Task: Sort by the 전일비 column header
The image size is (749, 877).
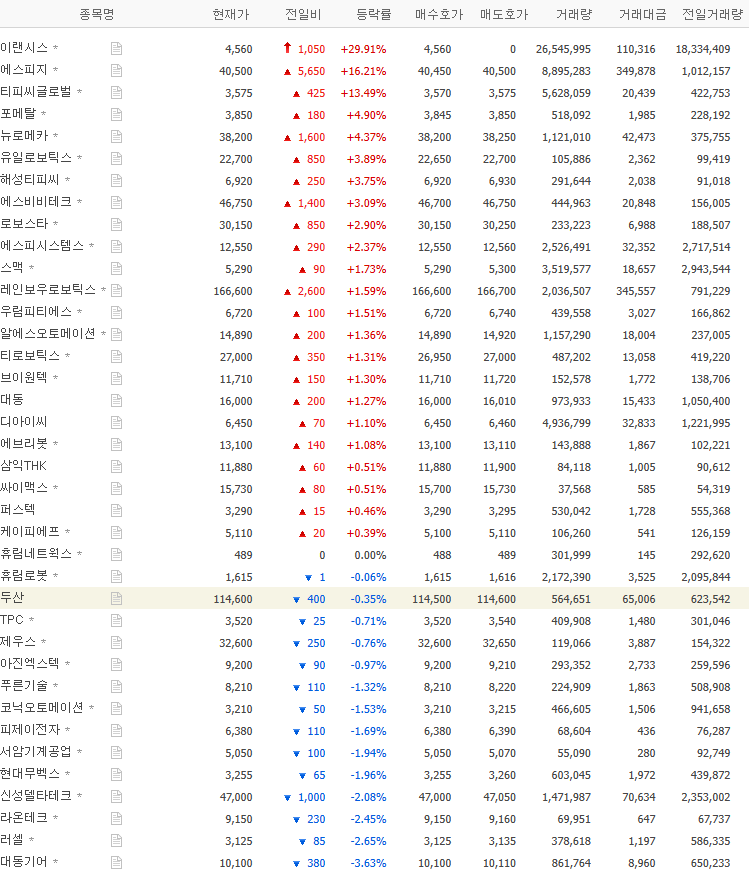Action: pos(303,15)
